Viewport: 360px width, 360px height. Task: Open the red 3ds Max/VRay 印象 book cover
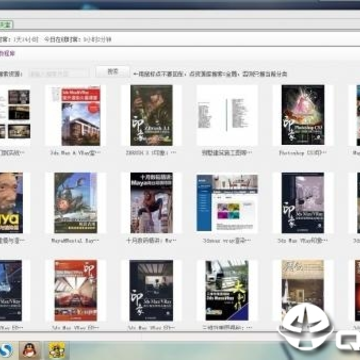76,290
